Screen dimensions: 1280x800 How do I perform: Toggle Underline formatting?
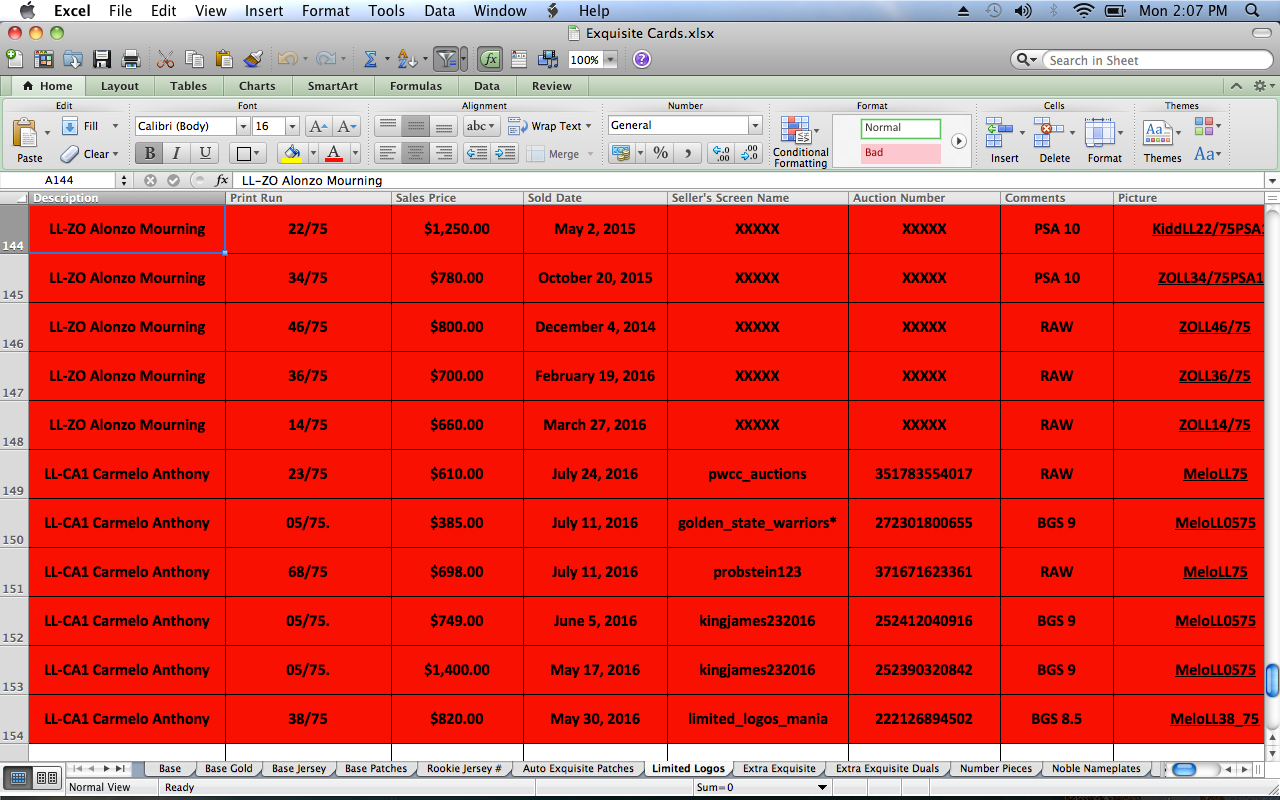tap(205, 153)
